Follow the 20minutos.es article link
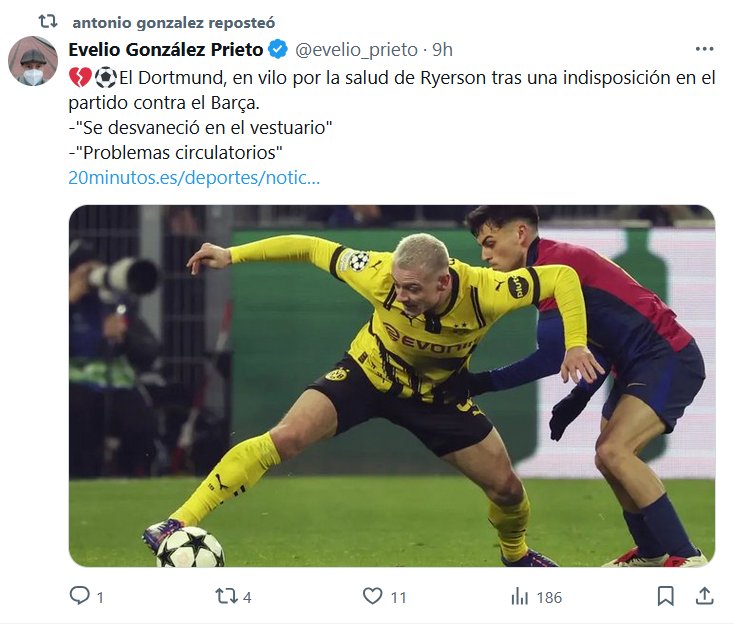Viewport: 734px width, 628px height. tap(194, 178)
